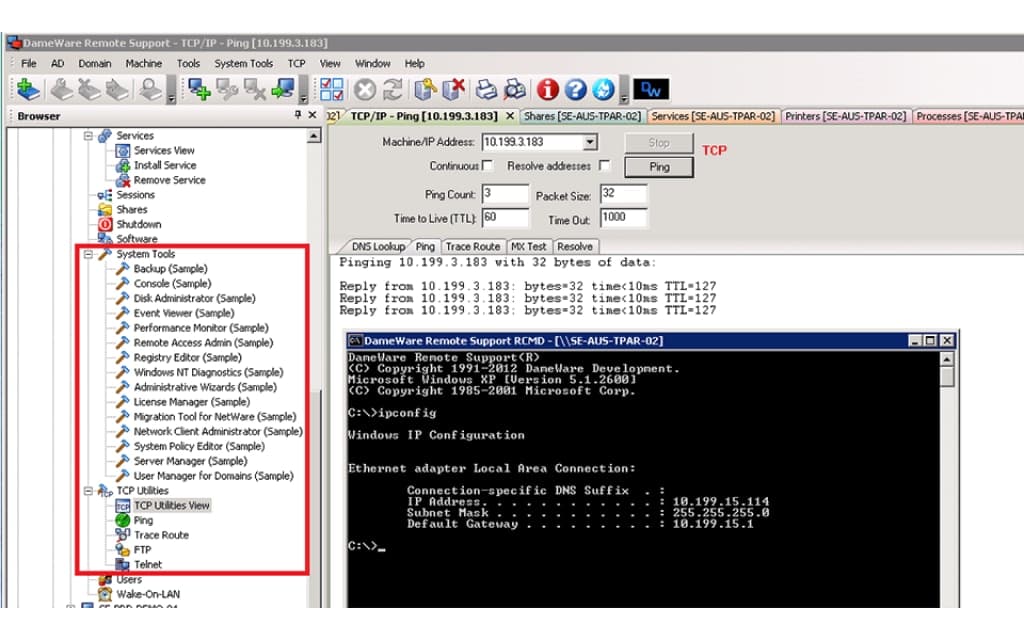
Task: Click the printer icon in the toolbar
Action: tap(487, 89)
